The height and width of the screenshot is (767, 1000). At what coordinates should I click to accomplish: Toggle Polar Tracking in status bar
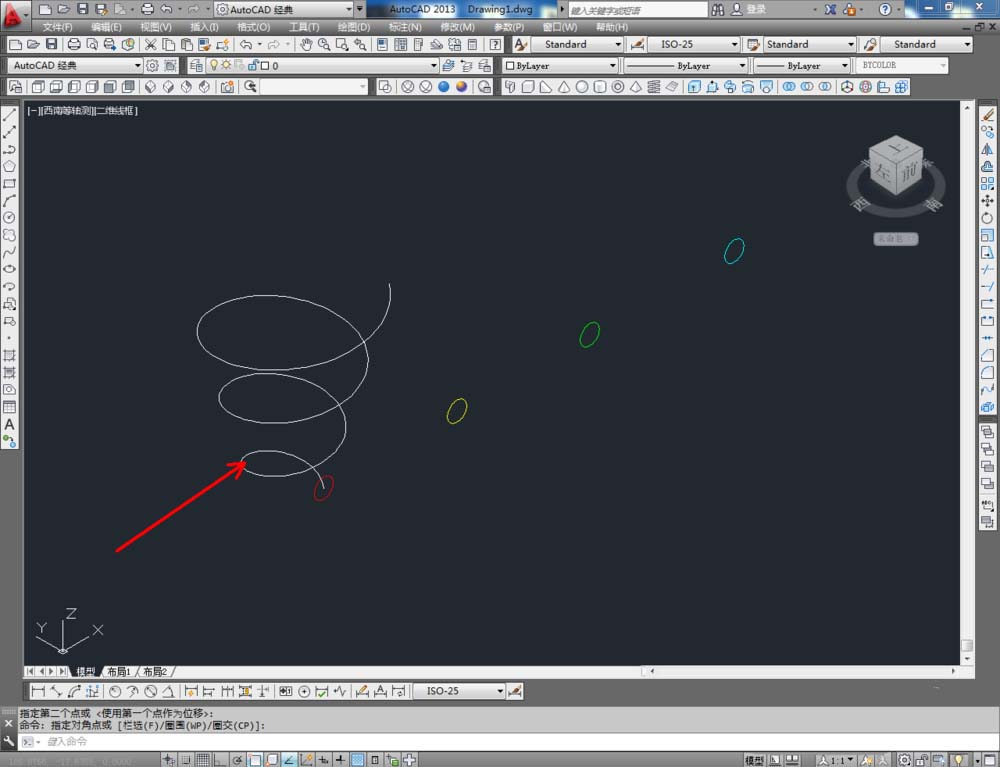click(237, 760)
